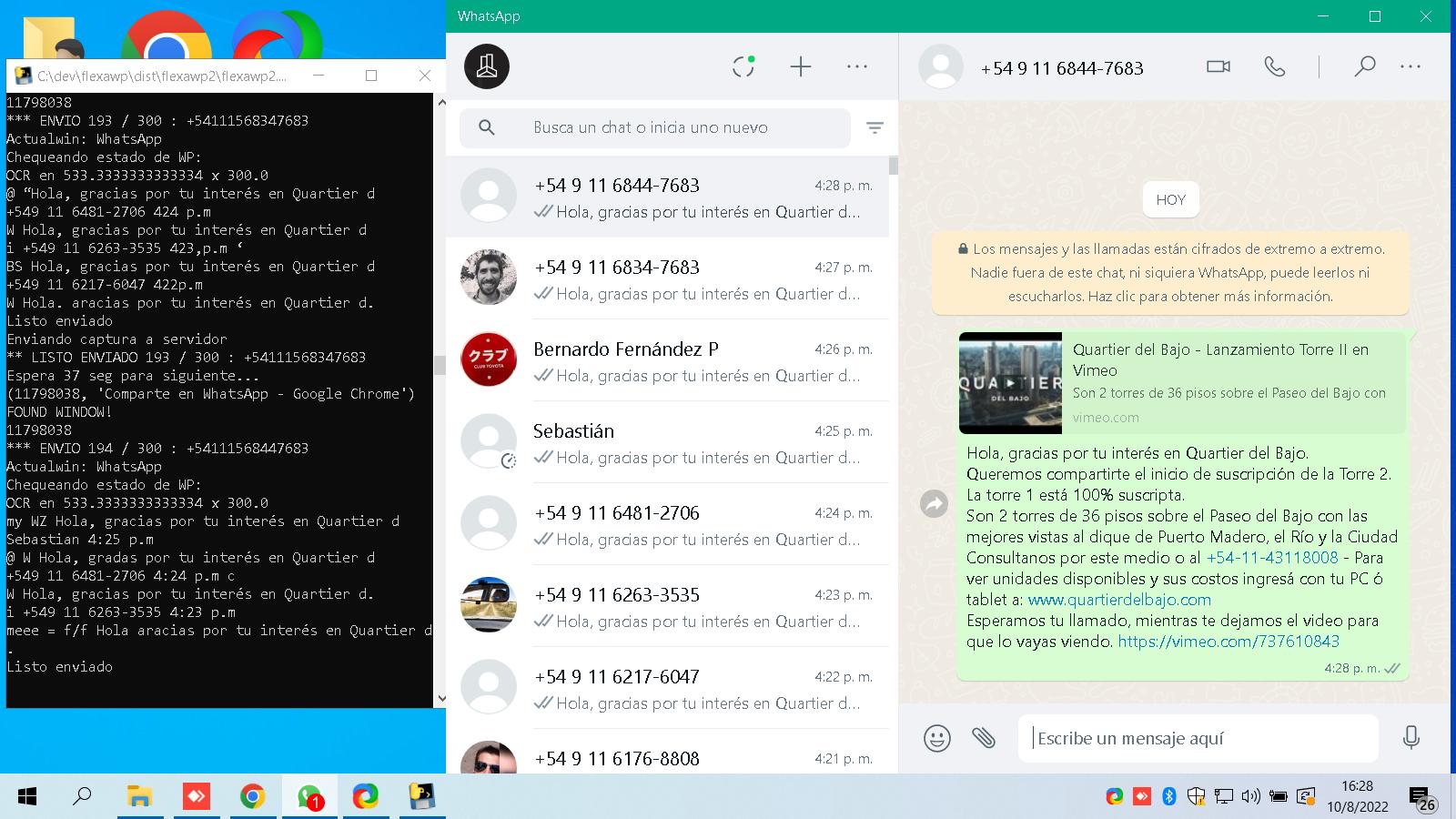
Task: Open the contact avatar in chat header
Action: tap(941, 66)
